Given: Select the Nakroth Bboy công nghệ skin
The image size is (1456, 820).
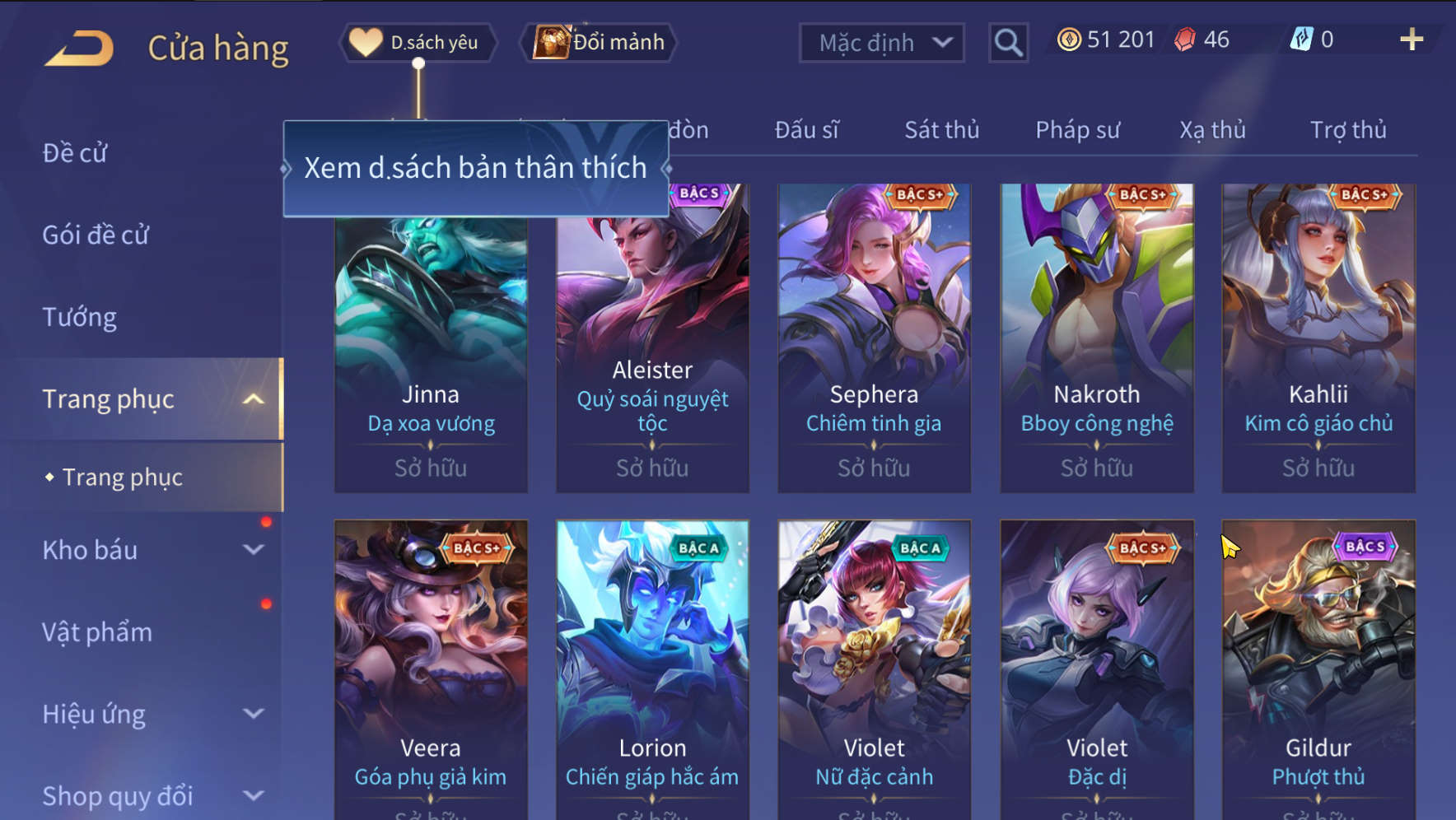Looking at the screenshot, I should click(1097, 338).
